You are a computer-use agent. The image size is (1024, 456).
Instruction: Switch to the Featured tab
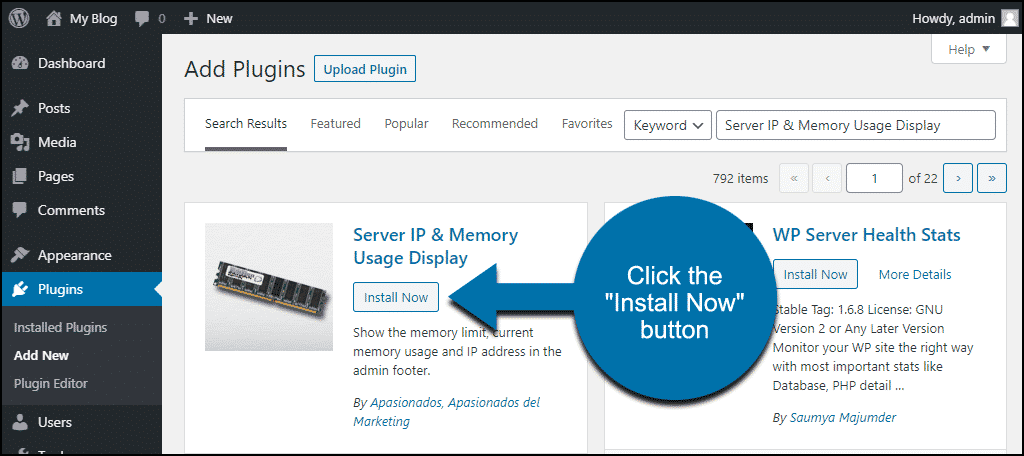[x=336, y=124]
